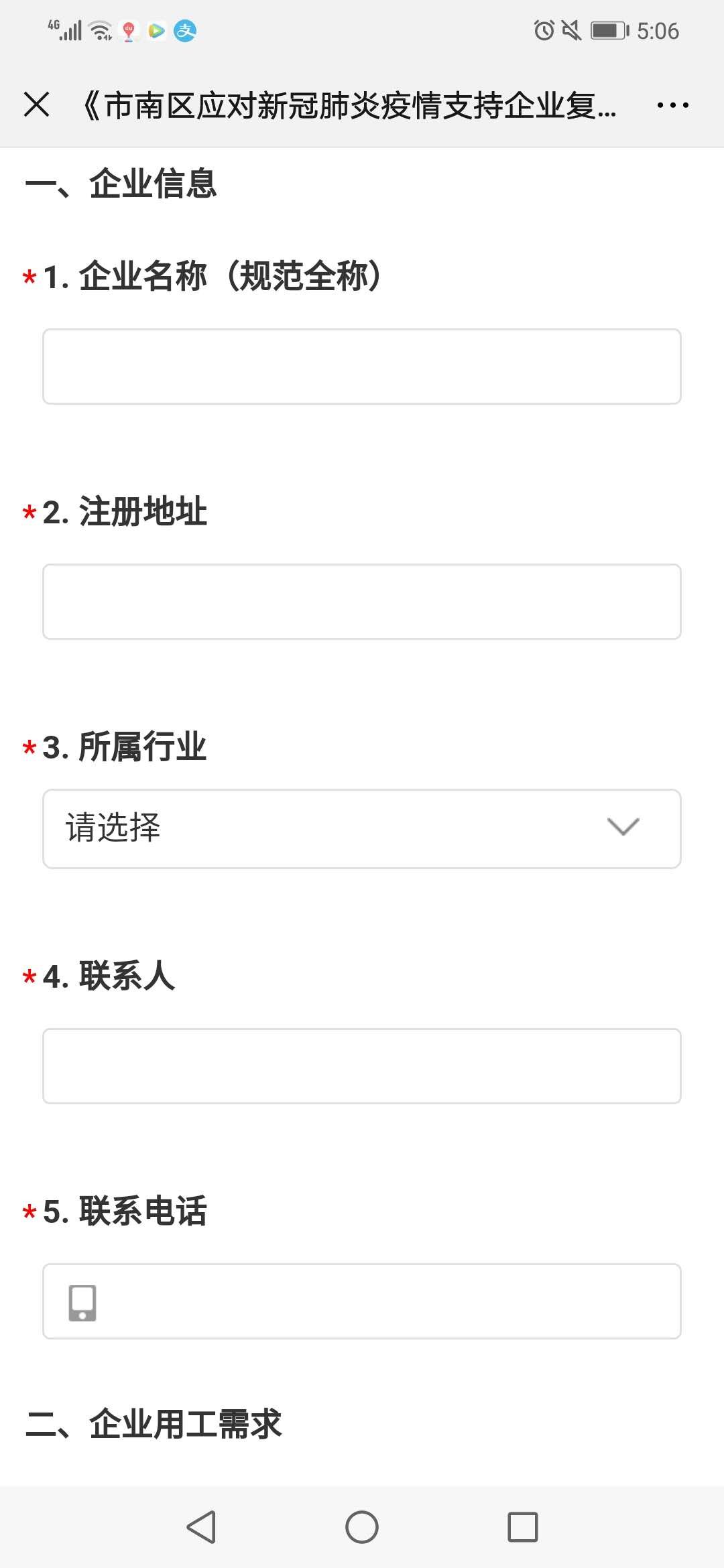Tap the muted sound status icon
This screenshot has height=1568, width=724.
tap(571, 30)
